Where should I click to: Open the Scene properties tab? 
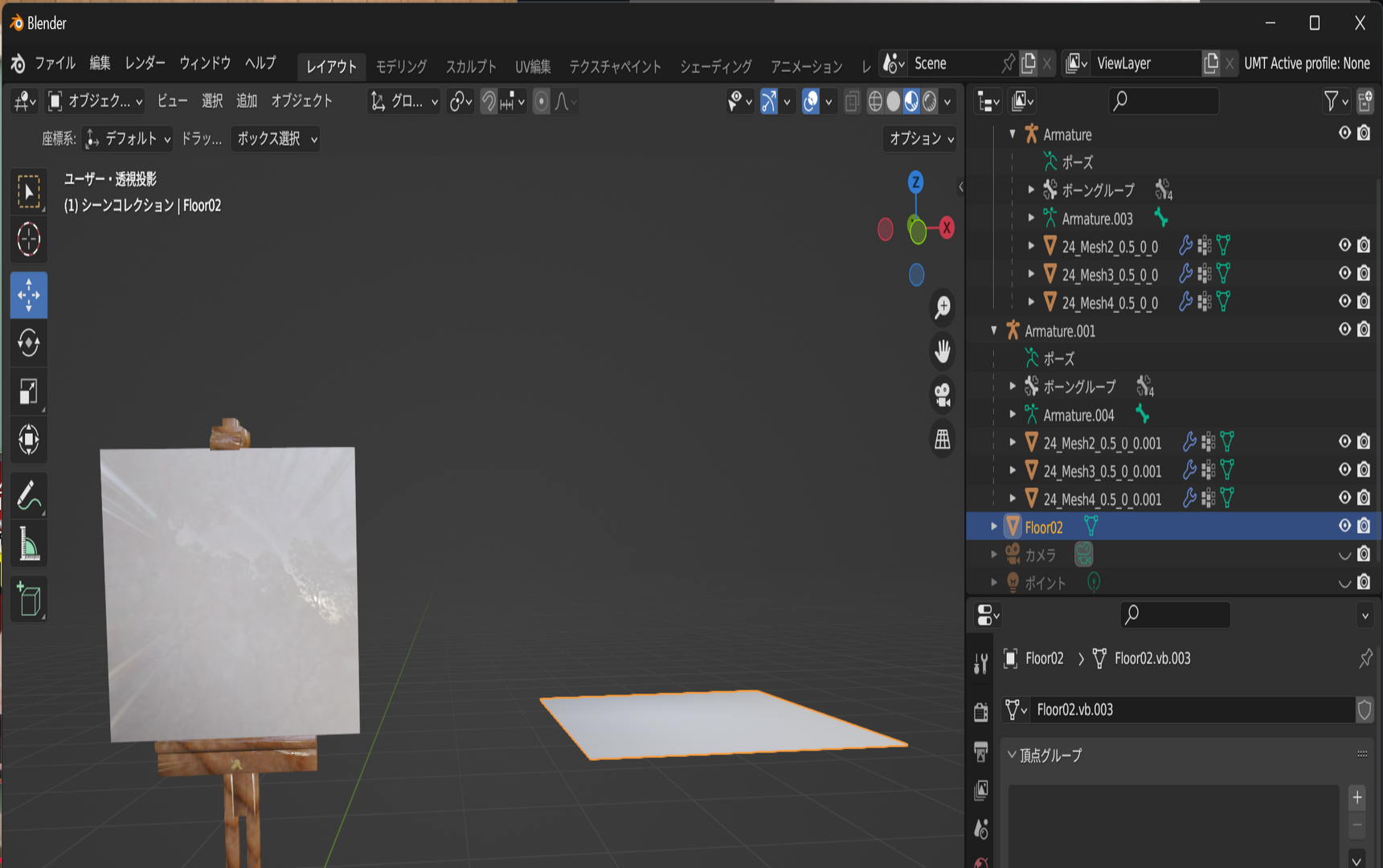coord(981,829)
